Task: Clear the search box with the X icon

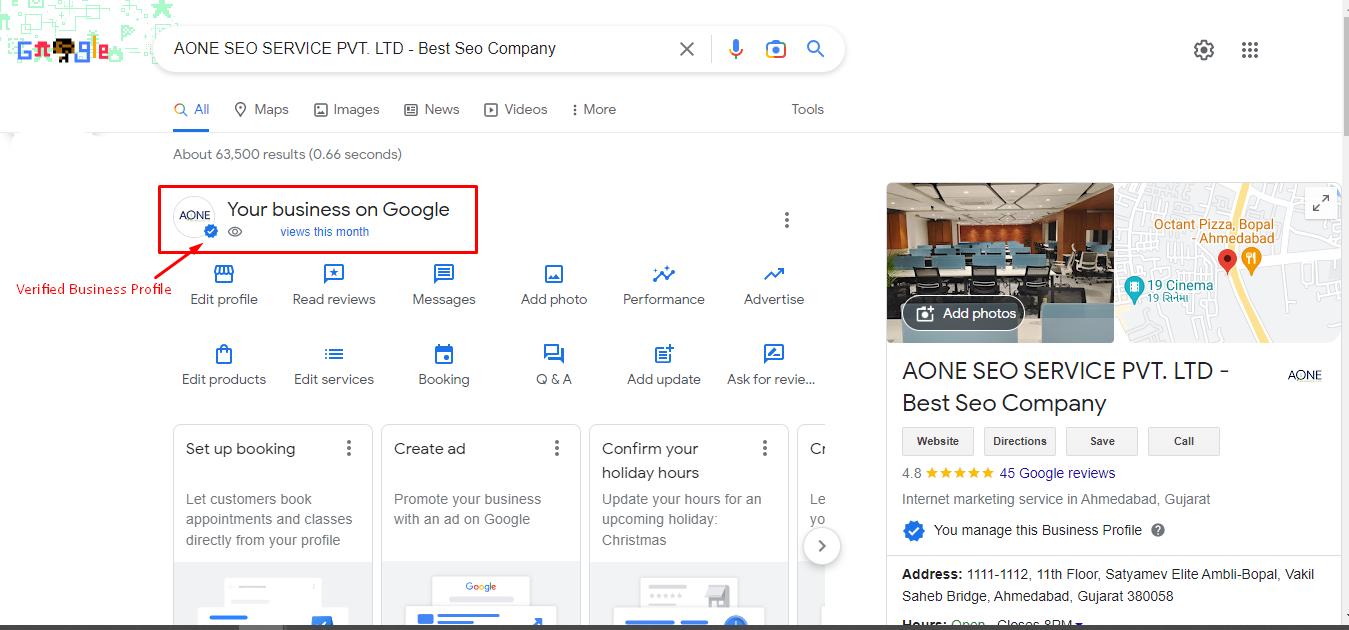Action: pos(687,49)
